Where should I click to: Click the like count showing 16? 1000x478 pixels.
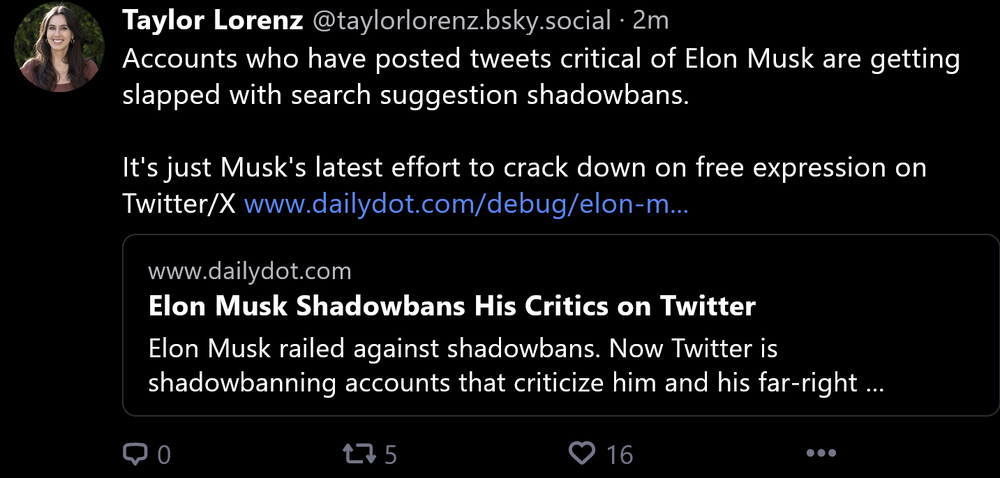click(x=620, y=455)
